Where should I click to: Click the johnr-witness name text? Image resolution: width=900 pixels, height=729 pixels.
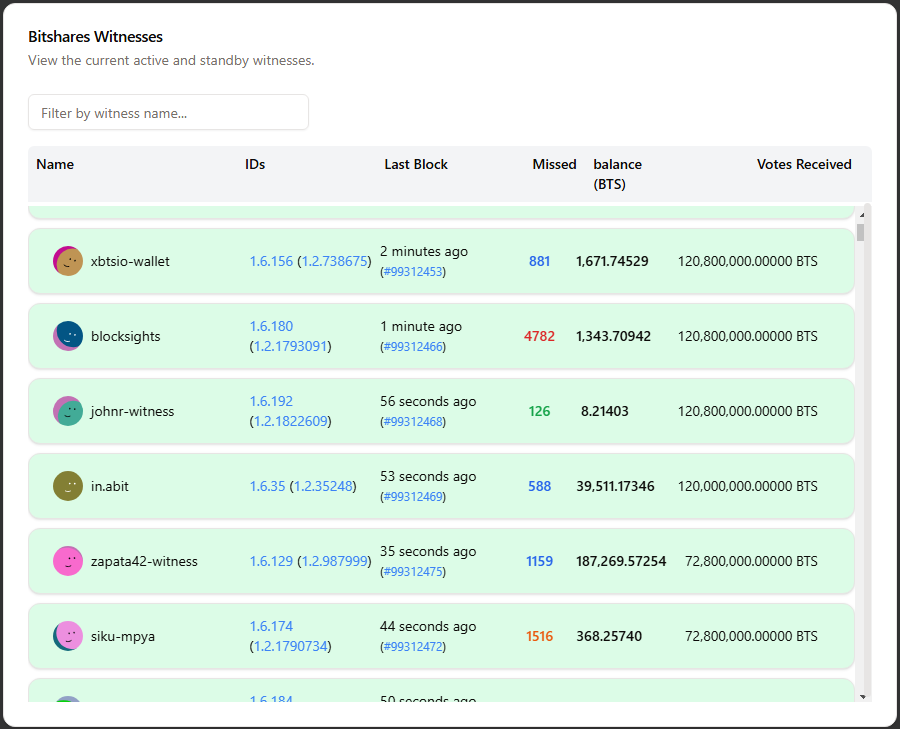(x=132, y=411)
